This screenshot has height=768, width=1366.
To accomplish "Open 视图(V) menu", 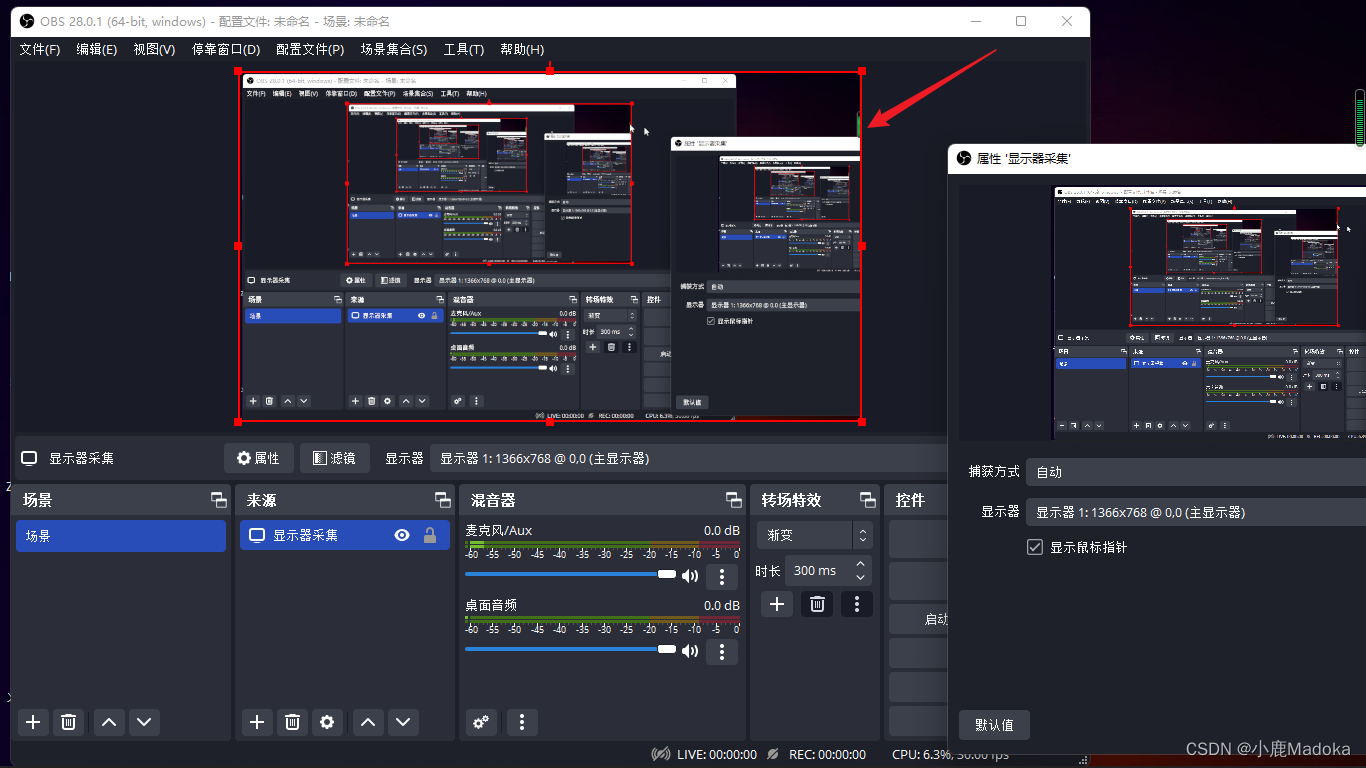I will pos(154,49).
